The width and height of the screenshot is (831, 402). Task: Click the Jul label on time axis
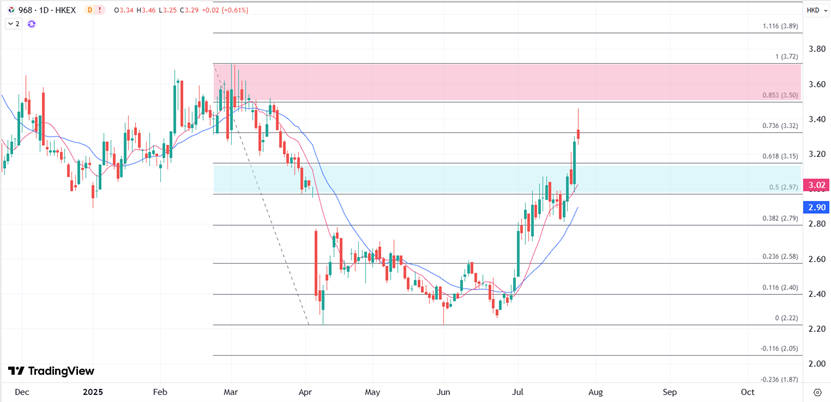pyautogui.click(x=518, y=392)
